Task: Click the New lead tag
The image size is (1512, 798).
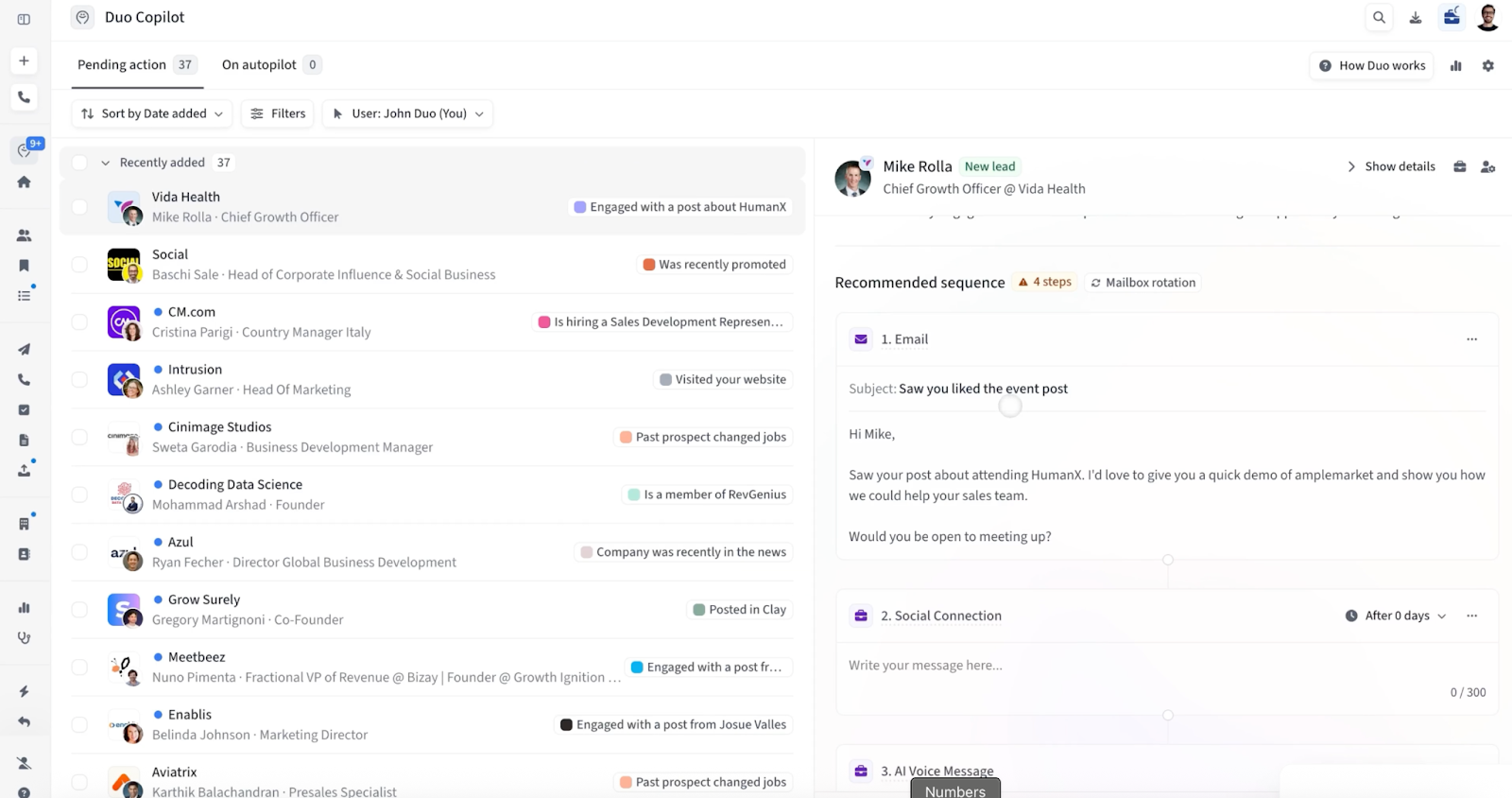Action: pos(989,166)
